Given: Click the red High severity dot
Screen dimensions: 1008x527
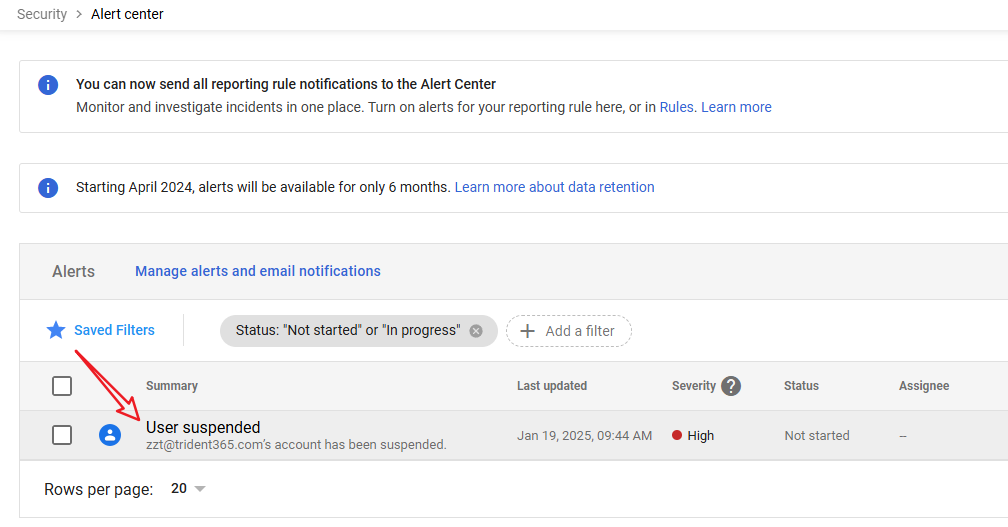Looking at the screenshot, I should point(677,436).
